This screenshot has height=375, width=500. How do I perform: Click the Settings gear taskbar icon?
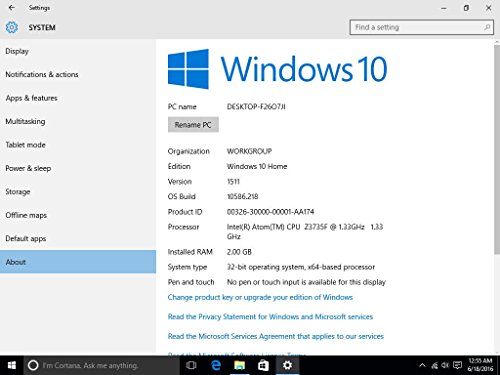click(x=287, y=365)
